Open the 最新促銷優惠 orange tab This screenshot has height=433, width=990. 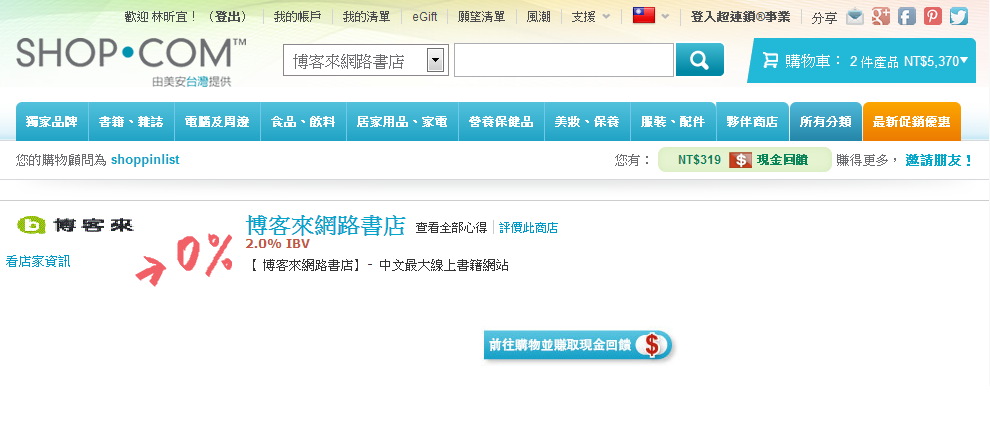(x=912, y=122)
